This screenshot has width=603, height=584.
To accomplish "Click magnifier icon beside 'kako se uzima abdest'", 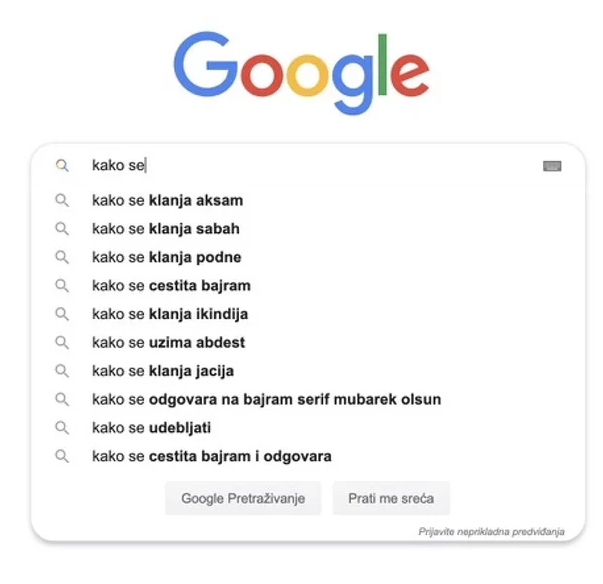I will coord(62,342).
